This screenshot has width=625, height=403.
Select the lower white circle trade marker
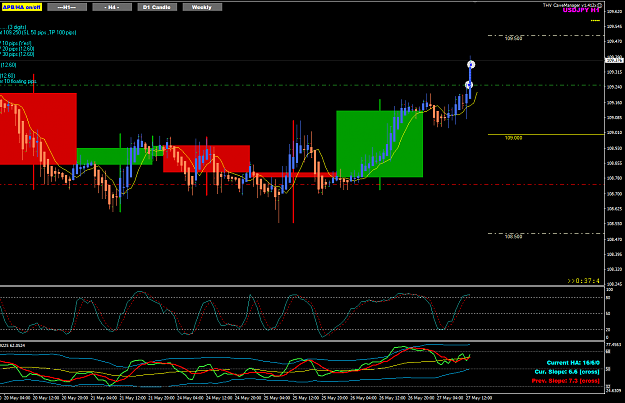click(x=469, y=85)
